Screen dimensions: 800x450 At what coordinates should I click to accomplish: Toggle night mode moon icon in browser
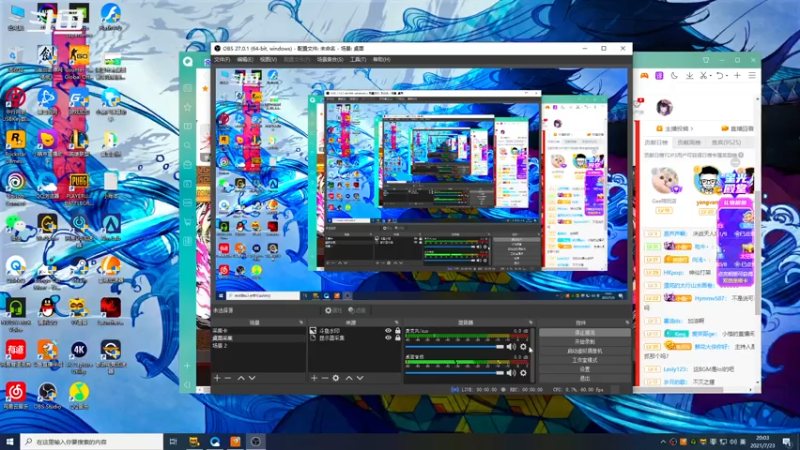[x=674, y=76]
